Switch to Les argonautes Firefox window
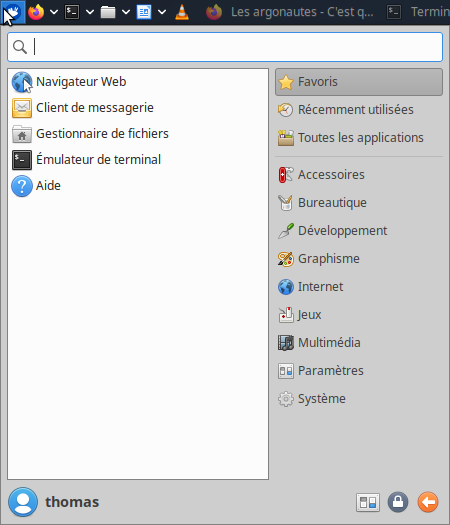Screen dimensions: 450x525 pyautogui.click(x=290, y=12)
